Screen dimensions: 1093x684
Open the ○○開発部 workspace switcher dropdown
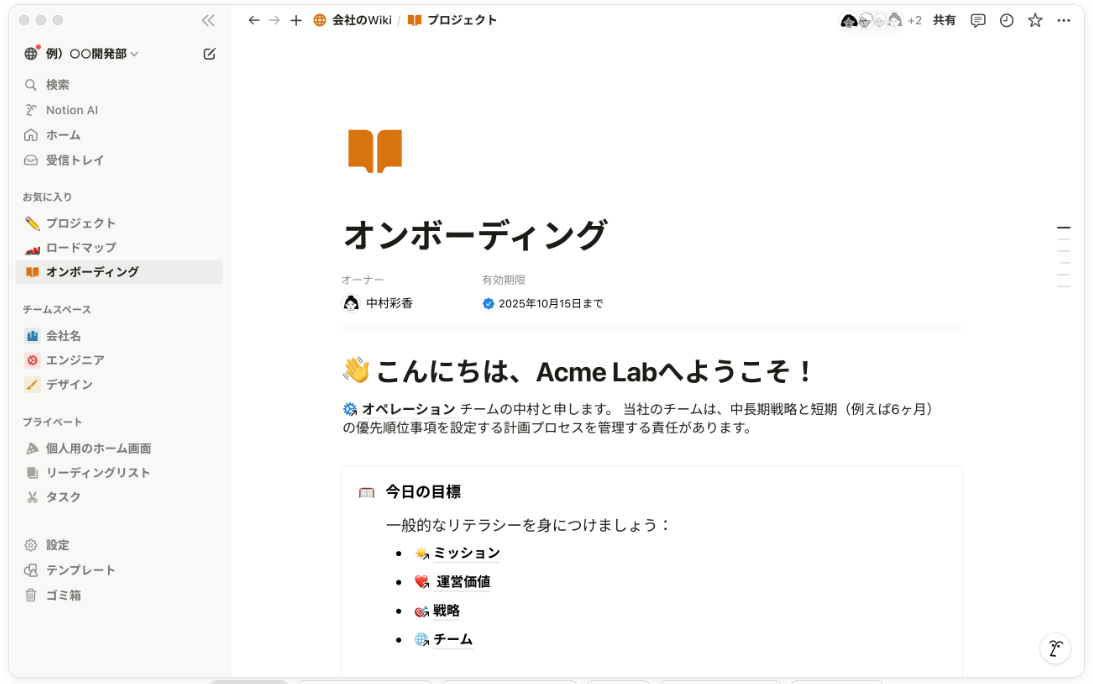point(91,54)
